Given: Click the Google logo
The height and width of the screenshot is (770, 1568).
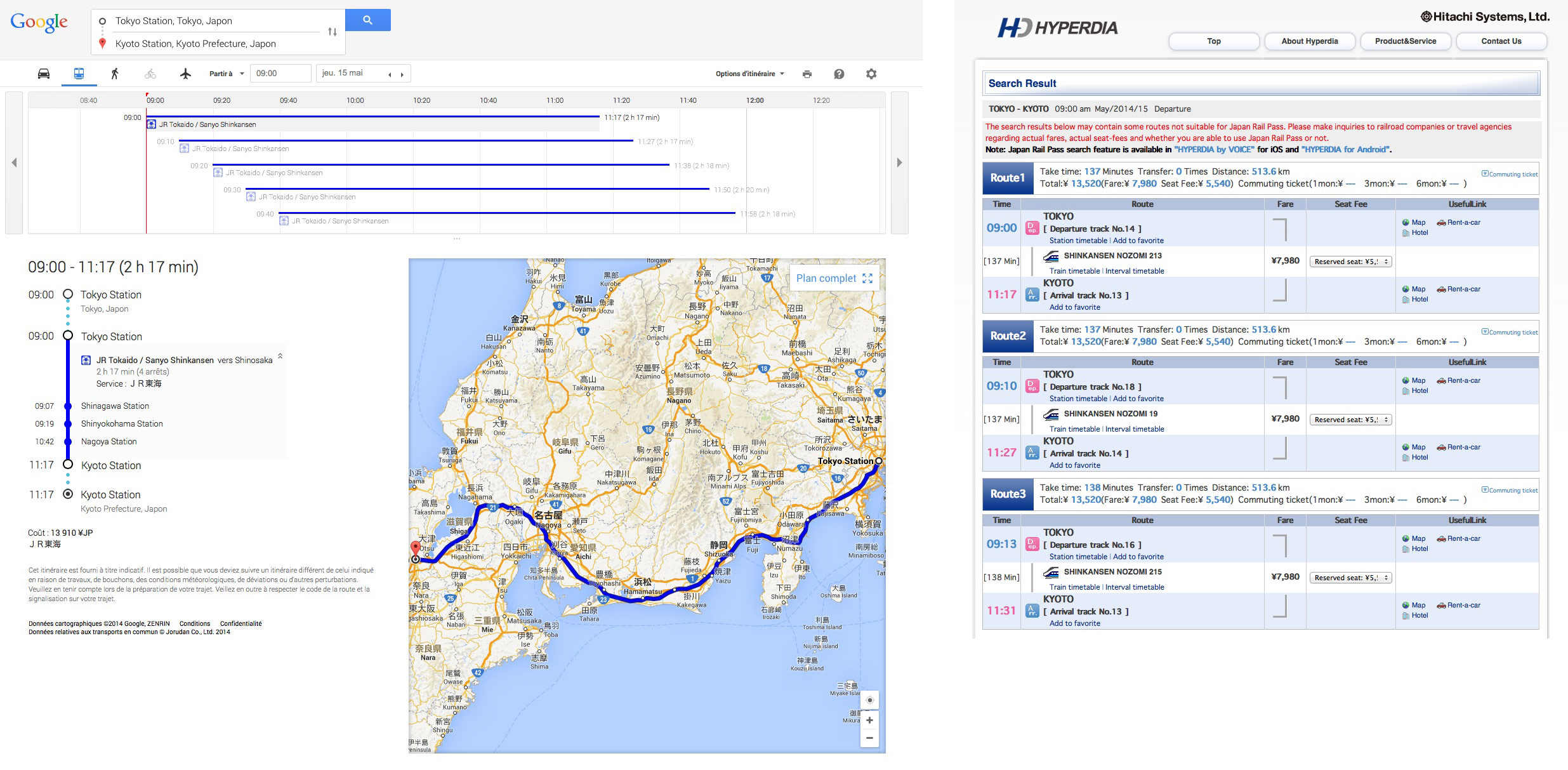Looking at the screenshot, I should (x=39, y=23).
